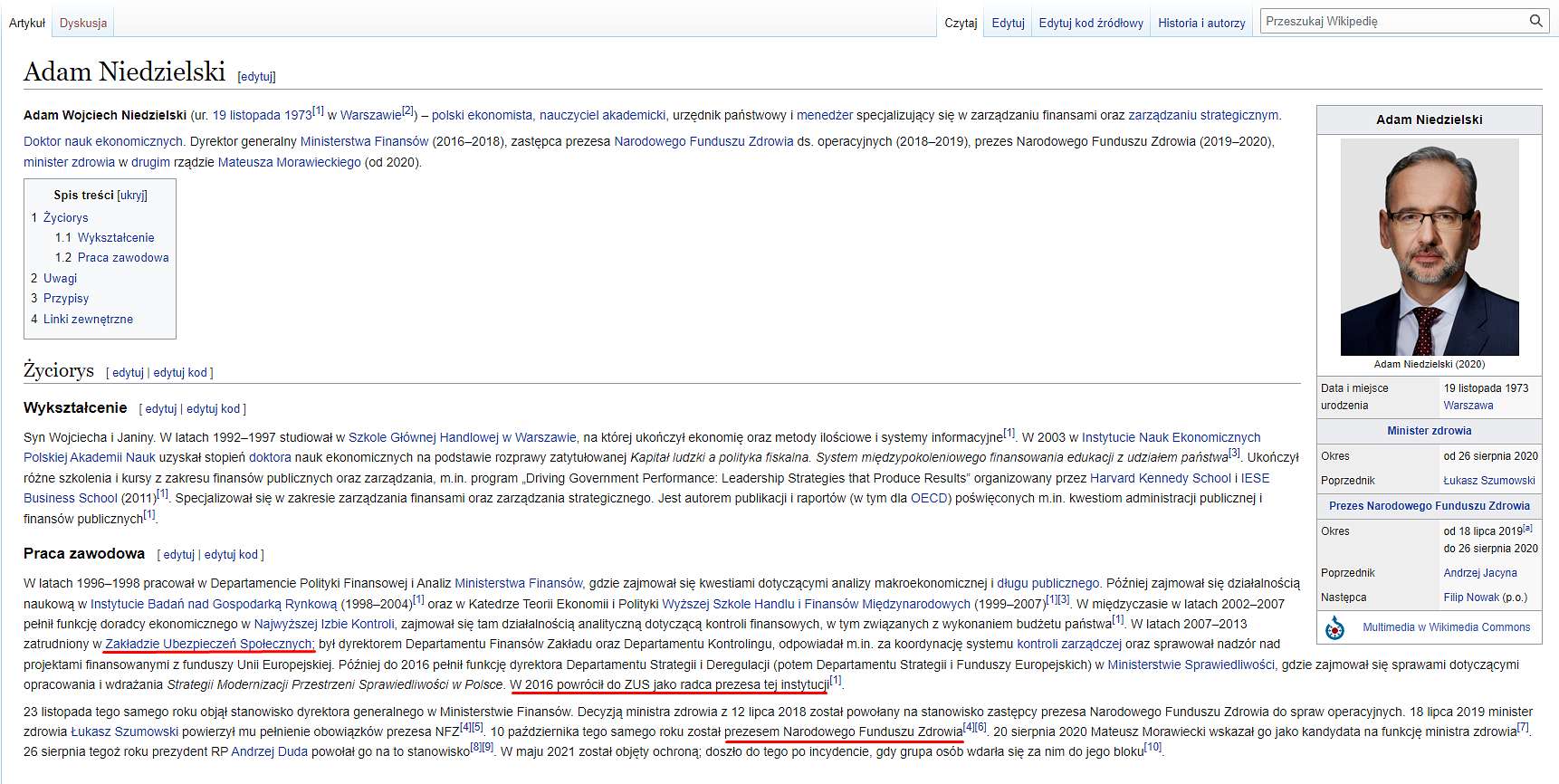This screenshot has width=1559, height=784.
Task: Click edytuj next to the article title
Action: pyautogui.click(x=256, y=77)
